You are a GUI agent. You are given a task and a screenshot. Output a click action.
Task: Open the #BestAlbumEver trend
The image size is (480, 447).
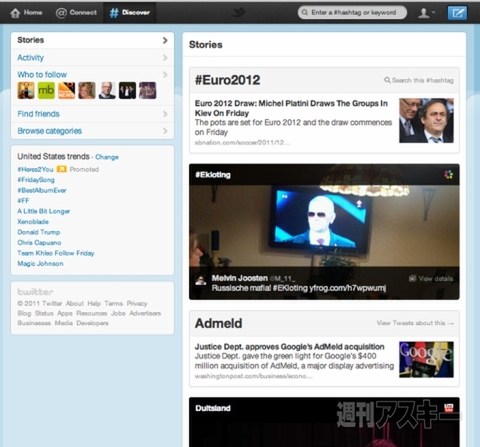(x=42, y=190)
